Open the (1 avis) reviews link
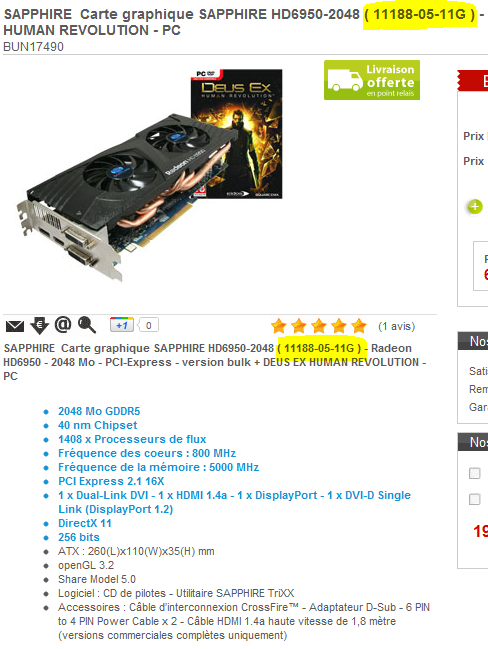 397,327
